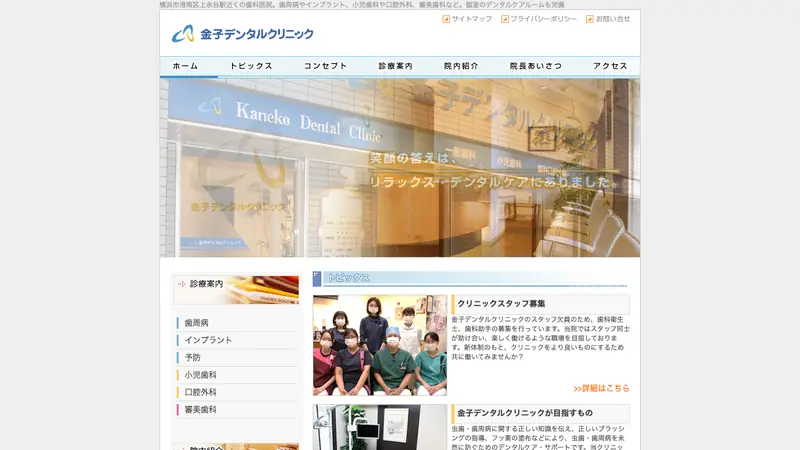Click the staff recruitment description paragraph
Screen dimensions: 800x450
click(x=540, y=338)
